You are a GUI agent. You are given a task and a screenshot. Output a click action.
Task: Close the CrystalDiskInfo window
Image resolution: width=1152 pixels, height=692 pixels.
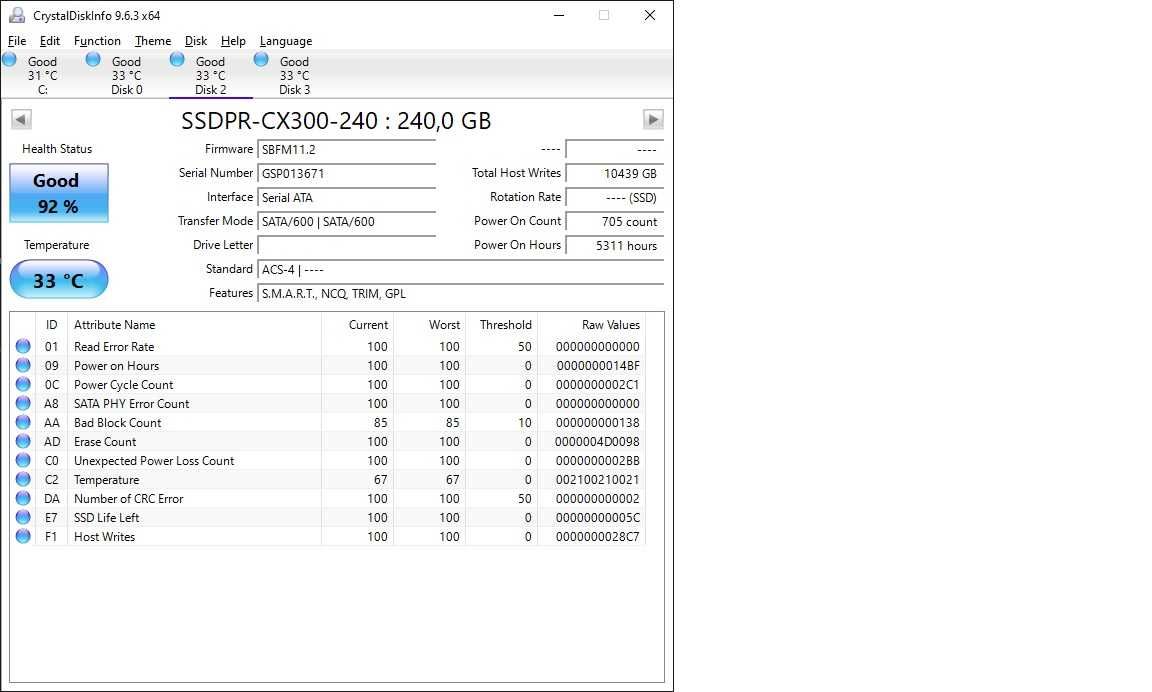(649, 15)
